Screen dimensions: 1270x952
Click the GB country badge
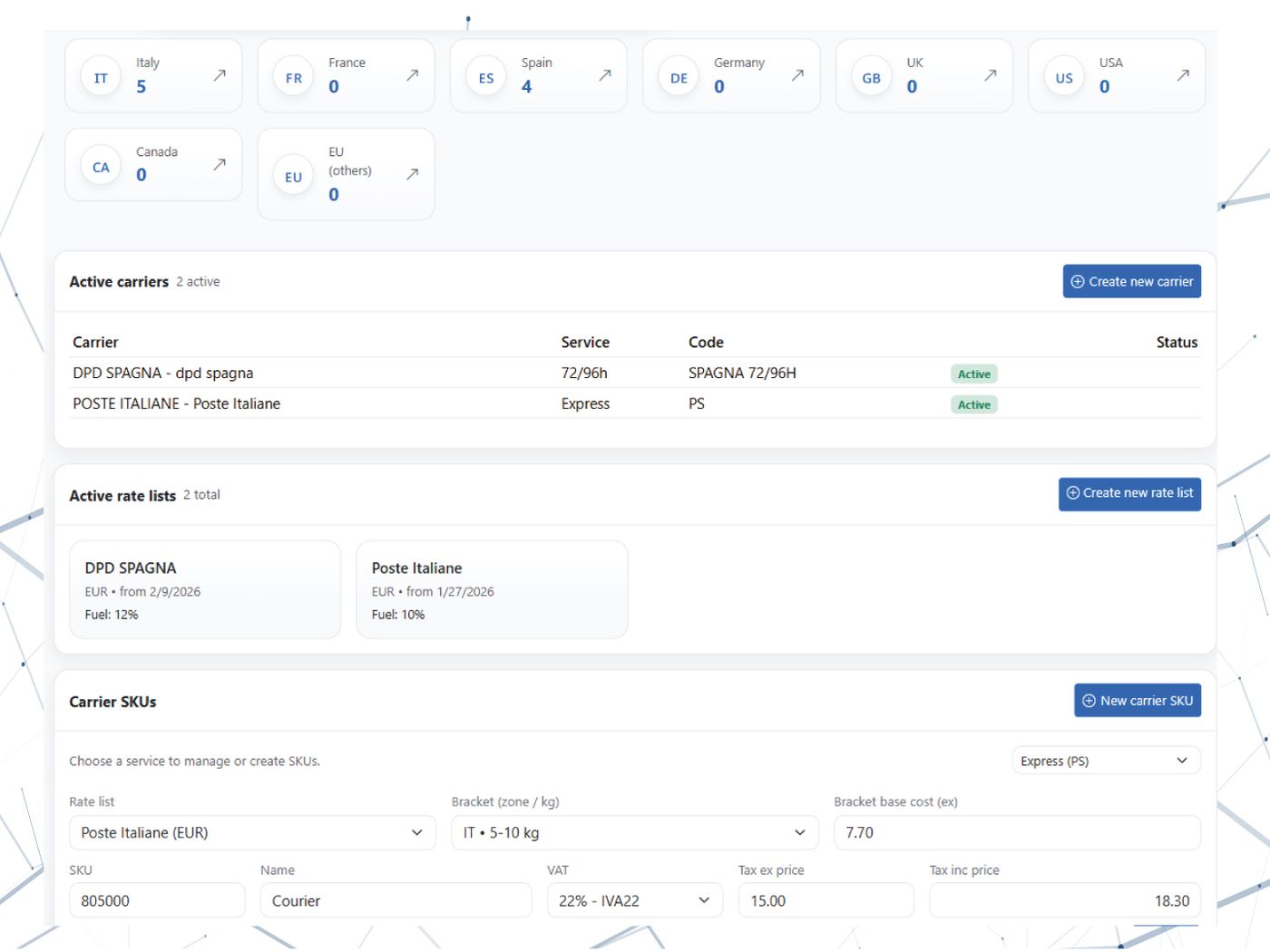871,78
